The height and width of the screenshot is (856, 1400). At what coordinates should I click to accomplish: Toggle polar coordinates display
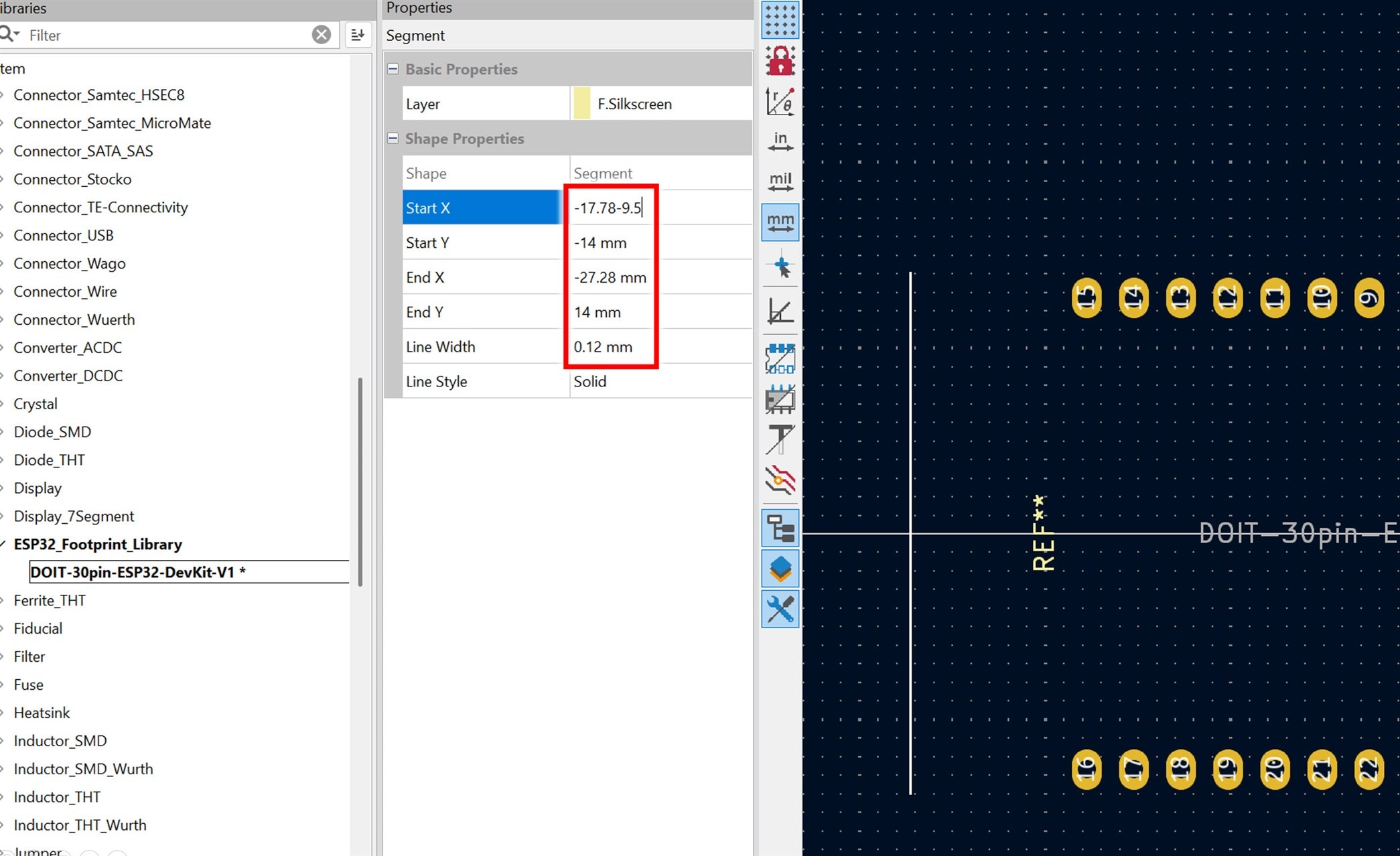[780, 102]
